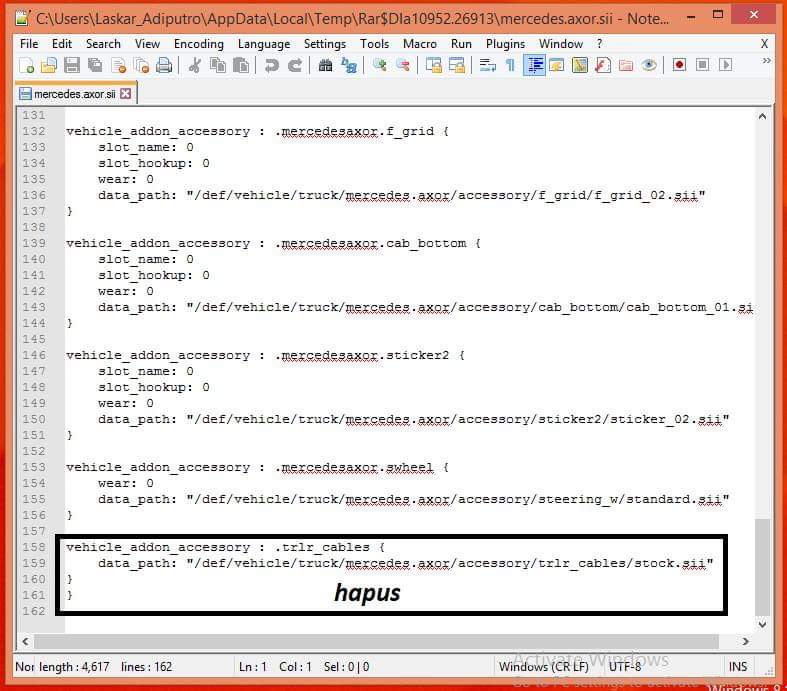
Task: Click the Cut scissors icon
Action: 194,65
